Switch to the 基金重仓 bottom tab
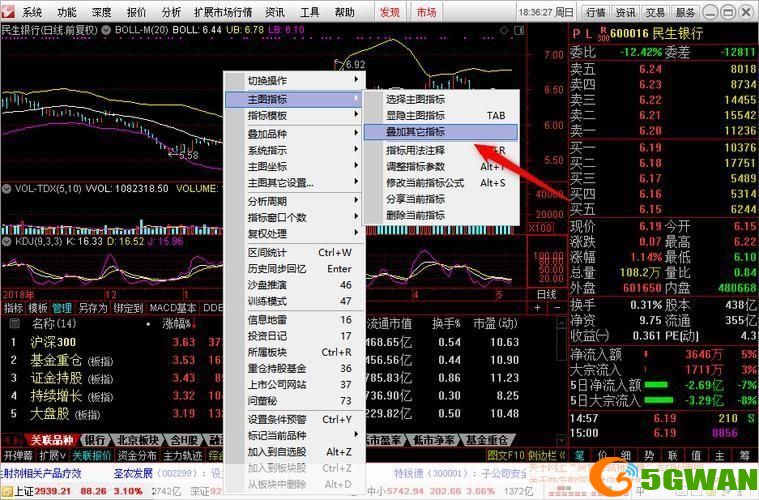 point(486,440)
